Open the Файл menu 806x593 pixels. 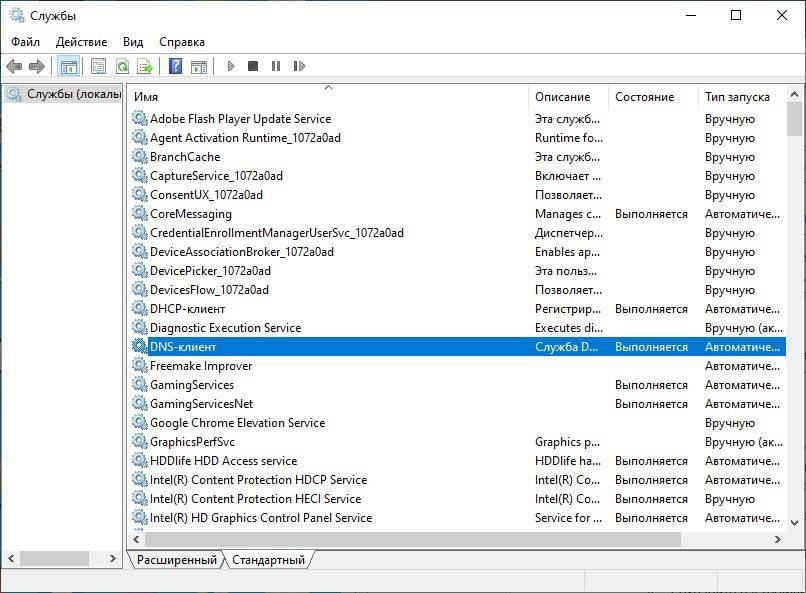click(26, 42)
